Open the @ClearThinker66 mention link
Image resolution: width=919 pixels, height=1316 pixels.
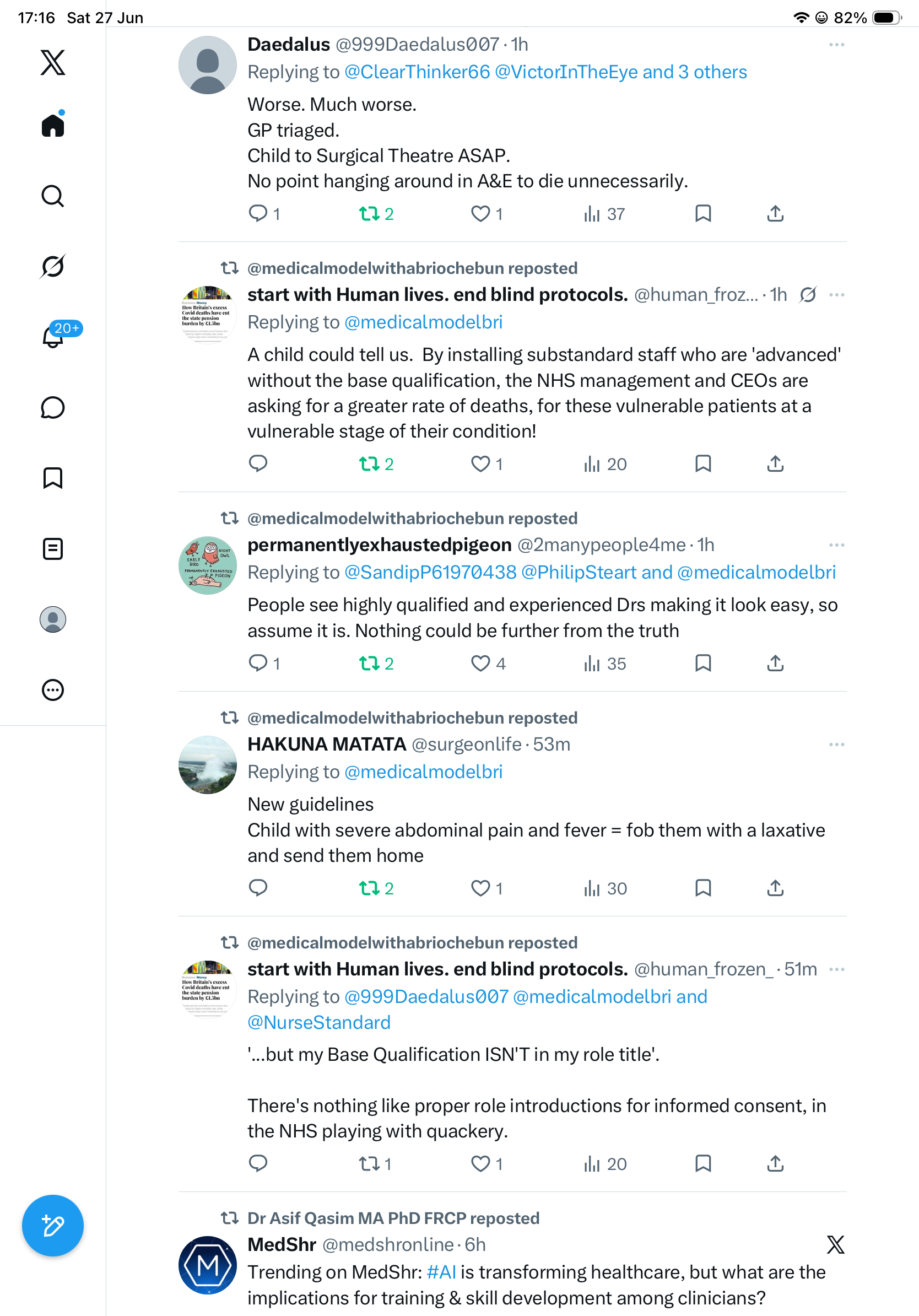(417, 72)
